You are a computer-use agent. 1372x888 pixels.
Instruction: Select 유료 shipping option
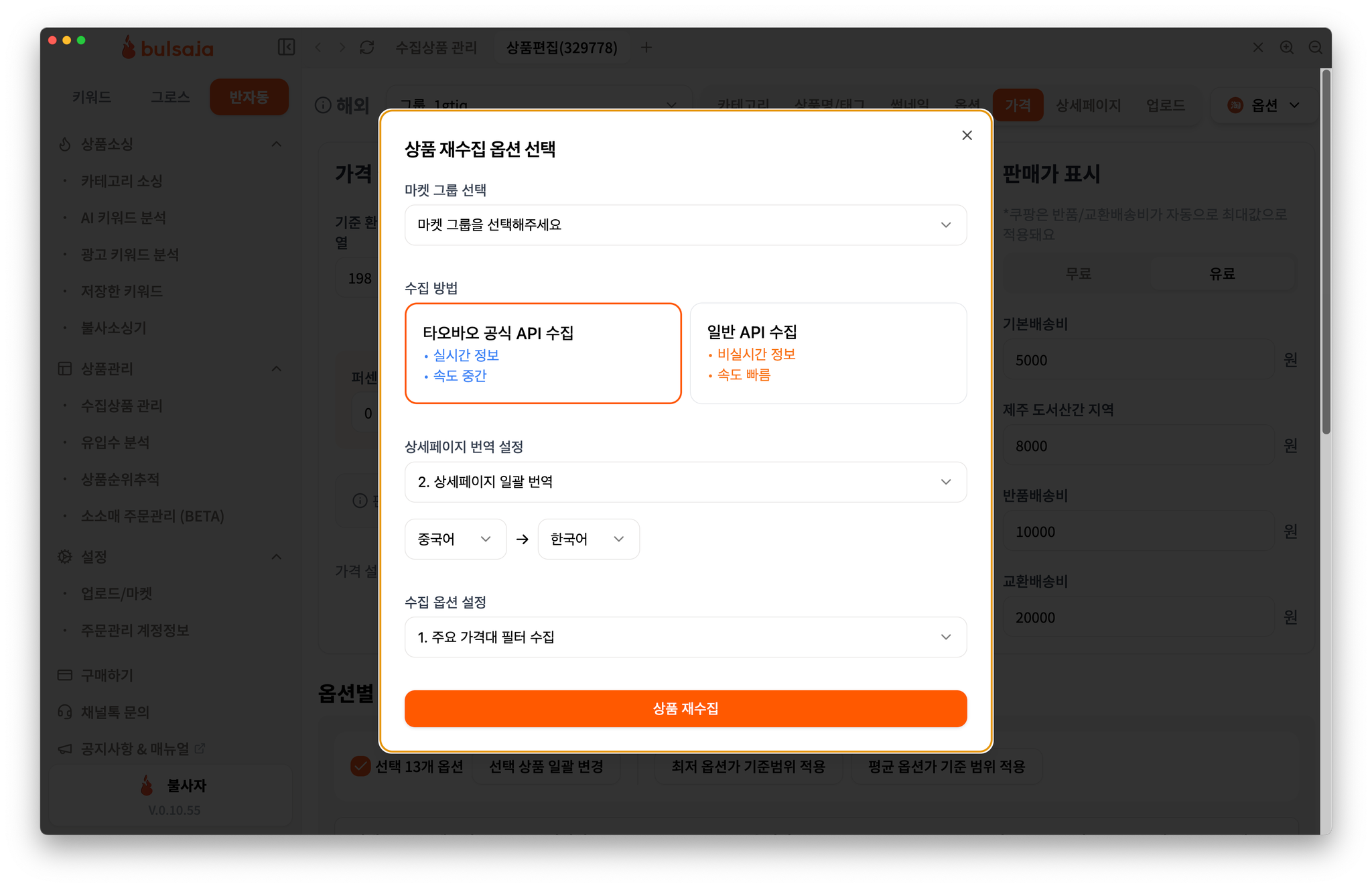pyautogui.click(x=1222, y=273)
